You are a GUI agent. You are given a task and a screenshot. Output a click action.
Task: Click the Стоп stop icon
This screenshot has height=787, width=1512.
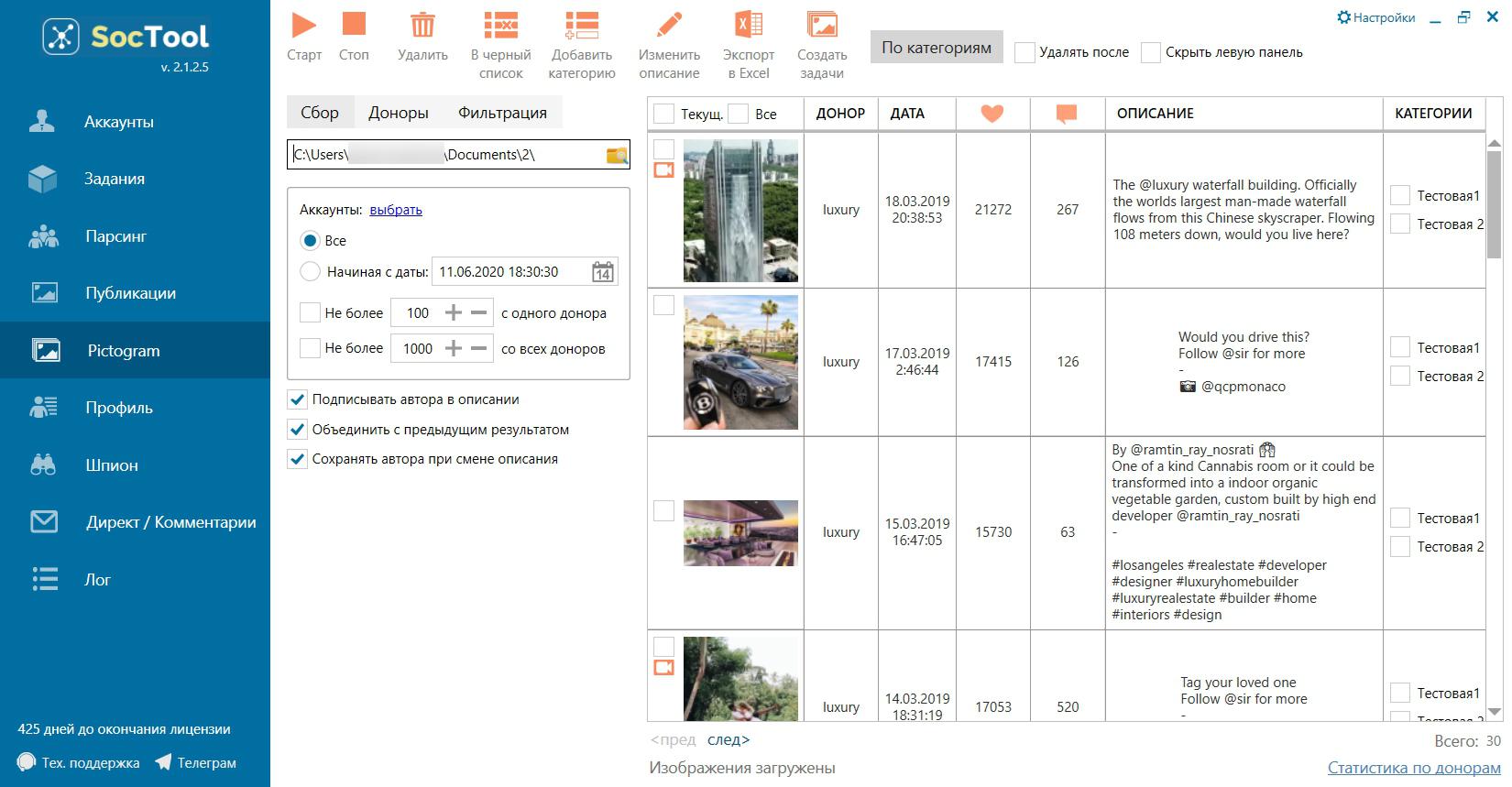[x=354, y=25]
